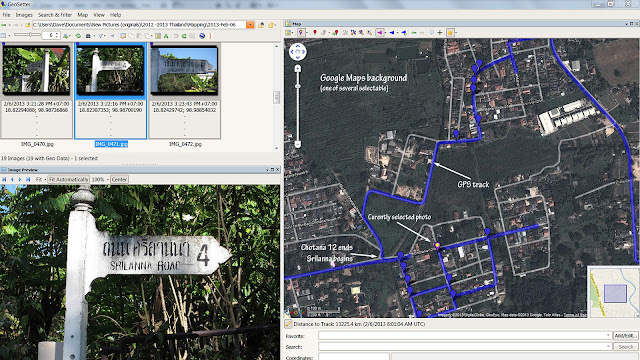Click the zoom to markers magnifier icon
Viewport: 640px width, 360px height.
[361, 32]
